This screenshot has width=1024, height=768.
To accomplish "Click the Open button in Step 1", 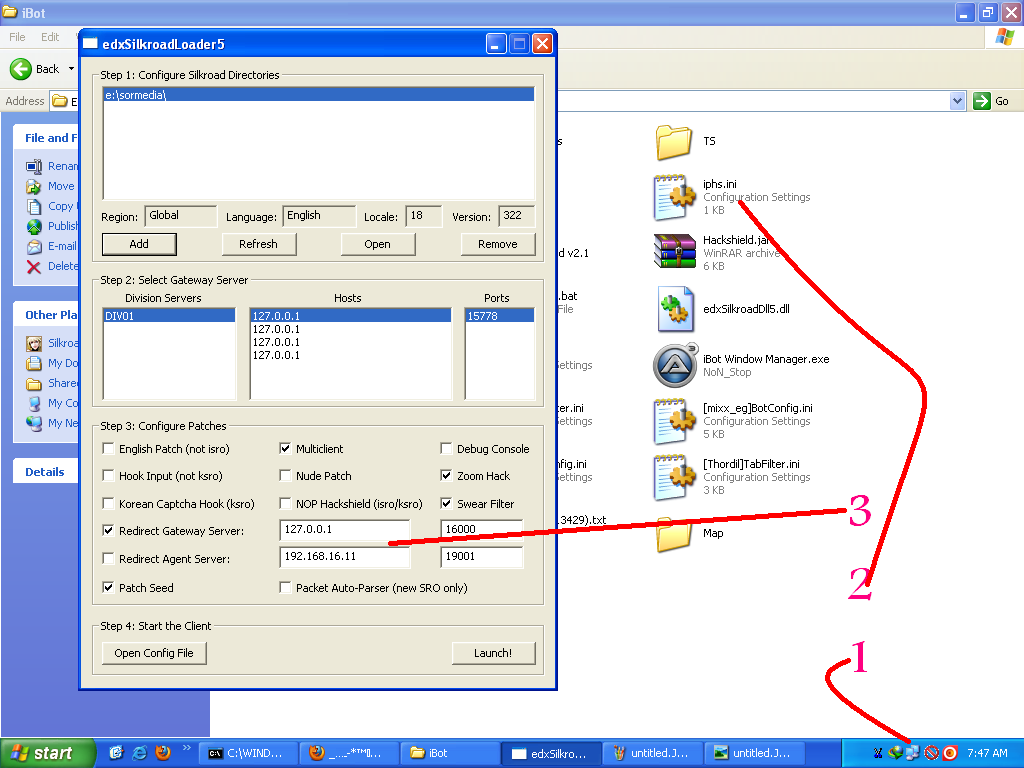I will [x=377, y=244].
